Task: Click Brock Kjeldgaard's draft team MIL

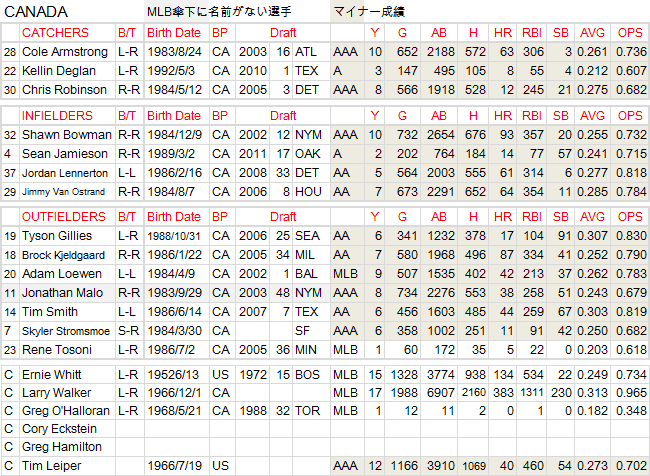Action: coord(305,255)
